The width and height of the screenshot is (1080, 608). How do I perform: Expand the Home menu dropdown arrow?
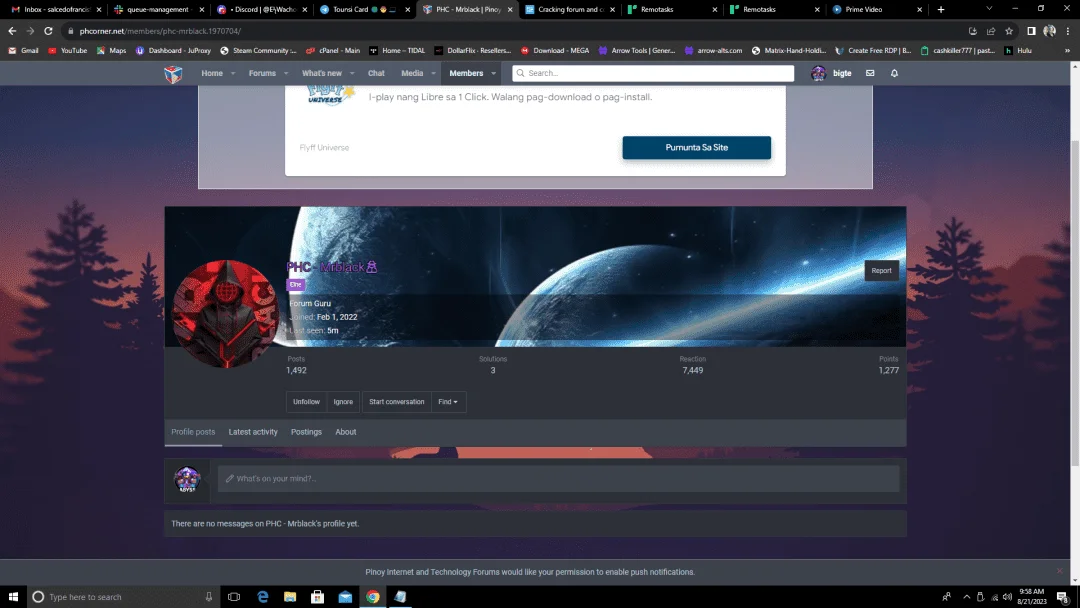233,74
